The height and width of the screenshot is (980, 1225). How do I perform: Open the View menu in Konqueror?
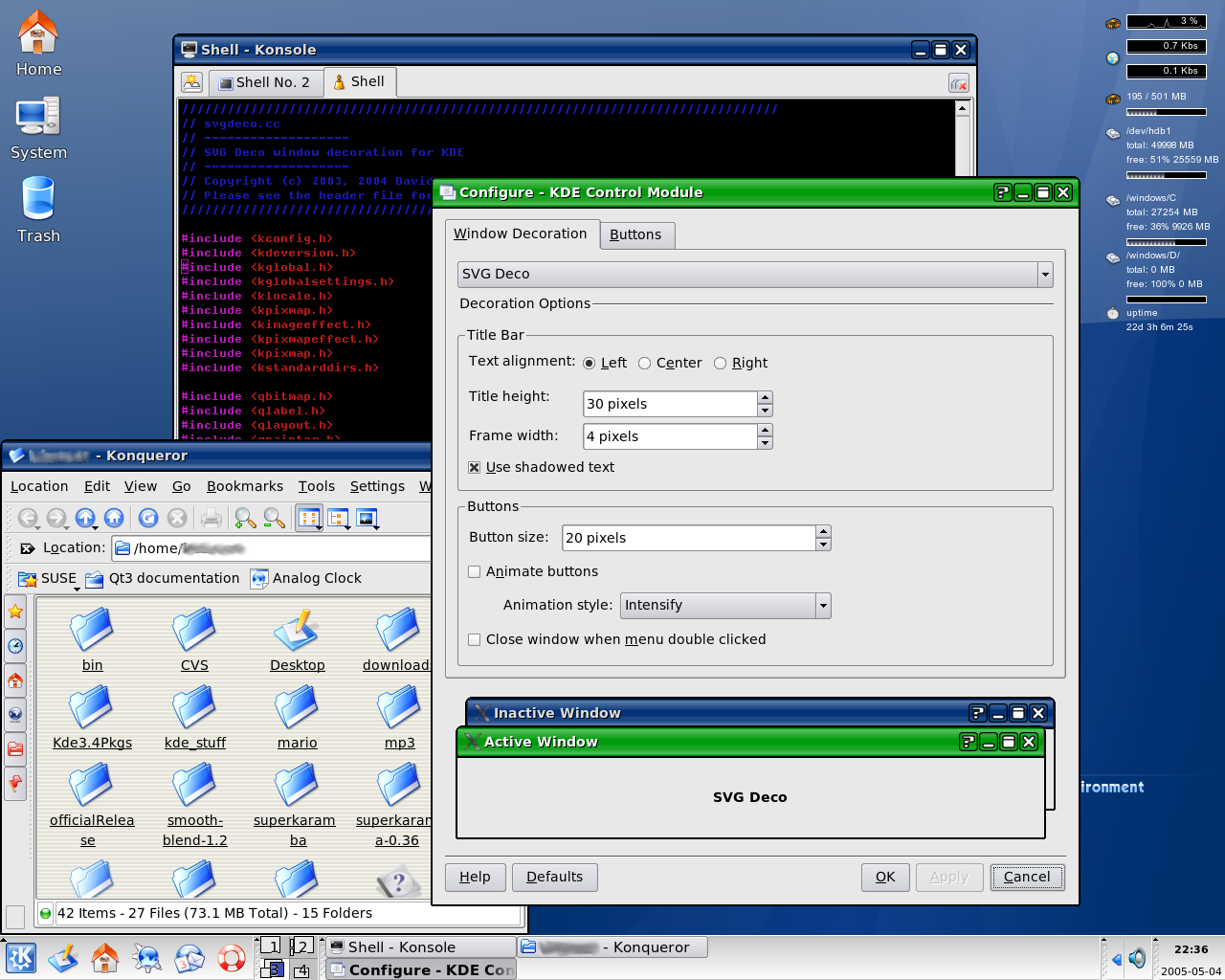click(141, 487)
